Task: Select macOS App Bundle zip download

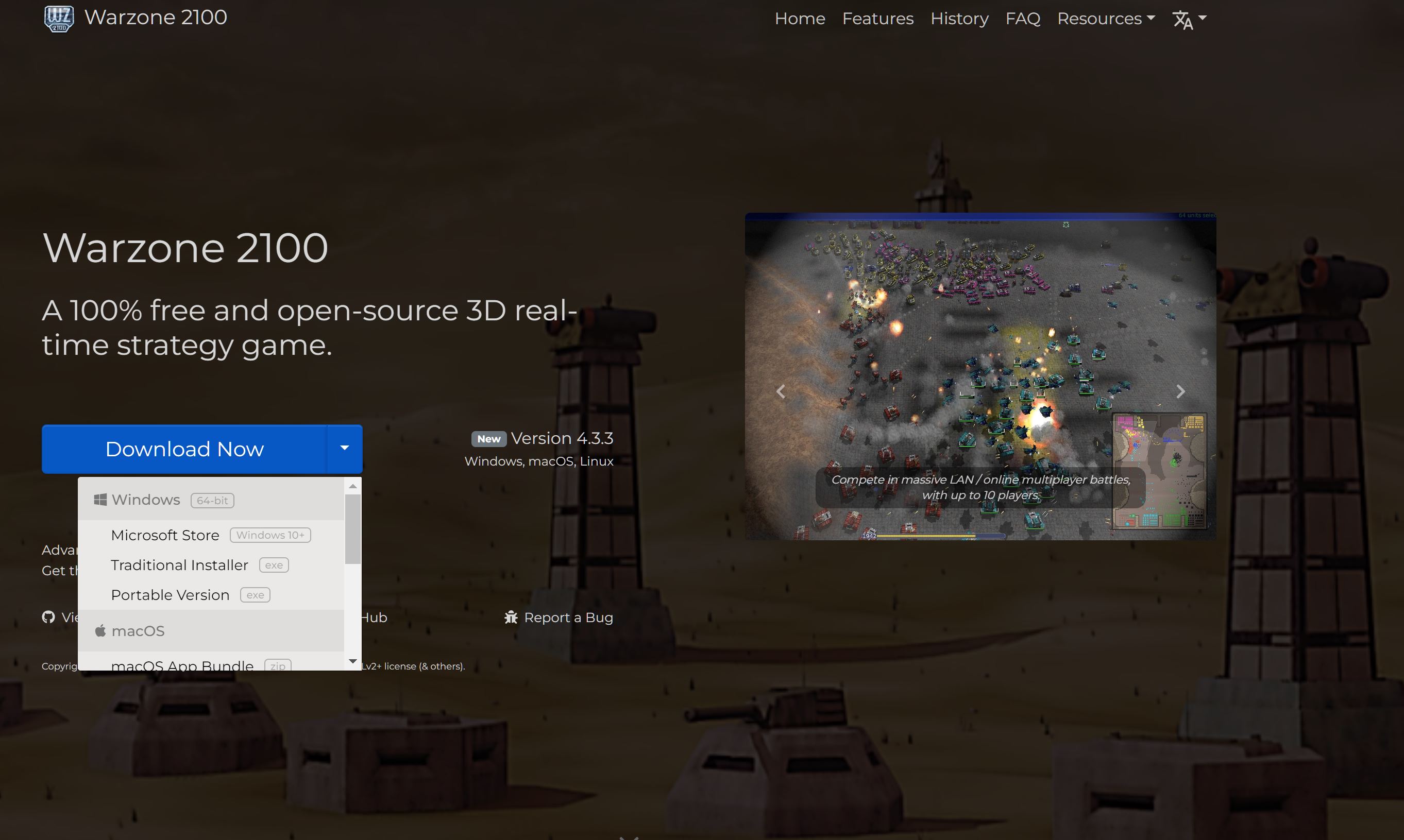Action: [211, 663]
